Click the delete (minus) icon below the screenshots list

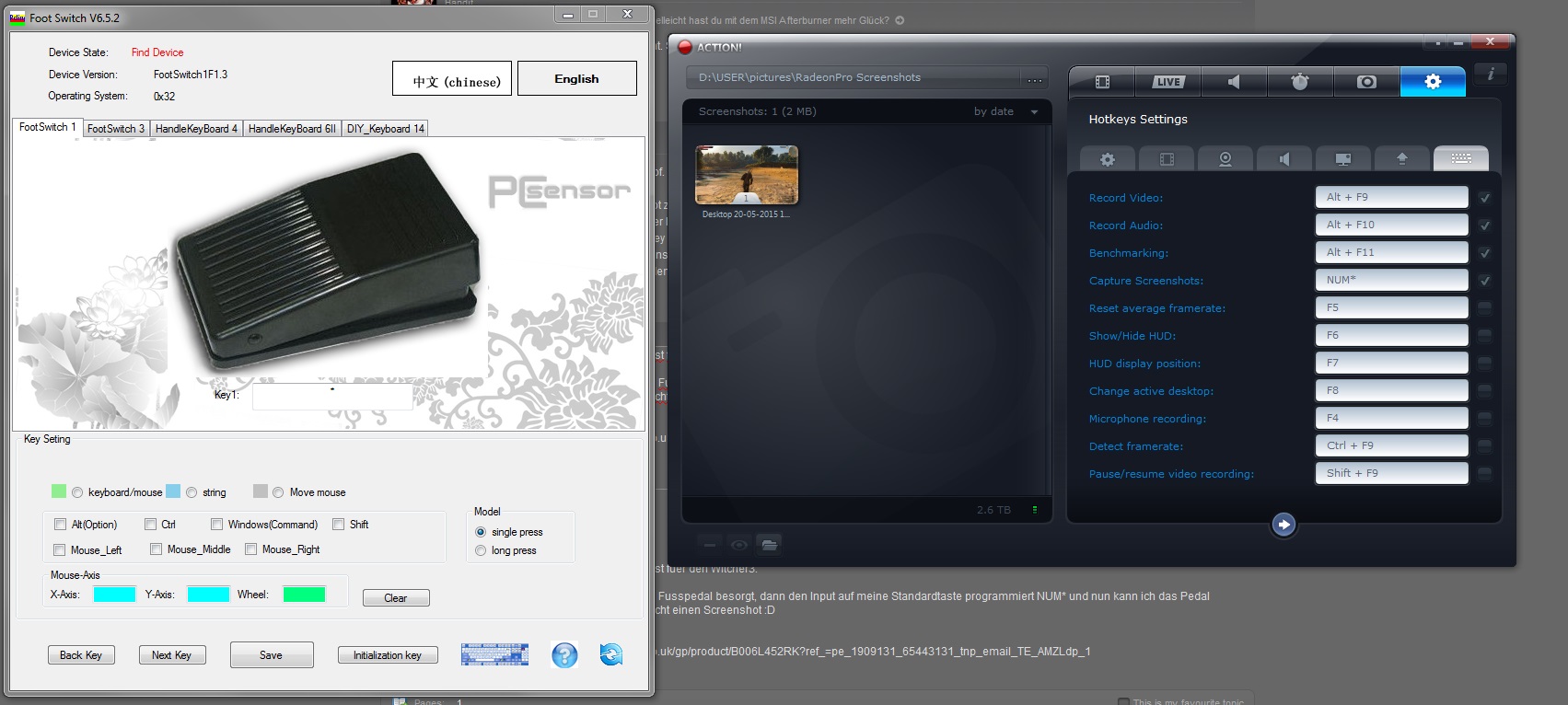(x=709, y=544)
